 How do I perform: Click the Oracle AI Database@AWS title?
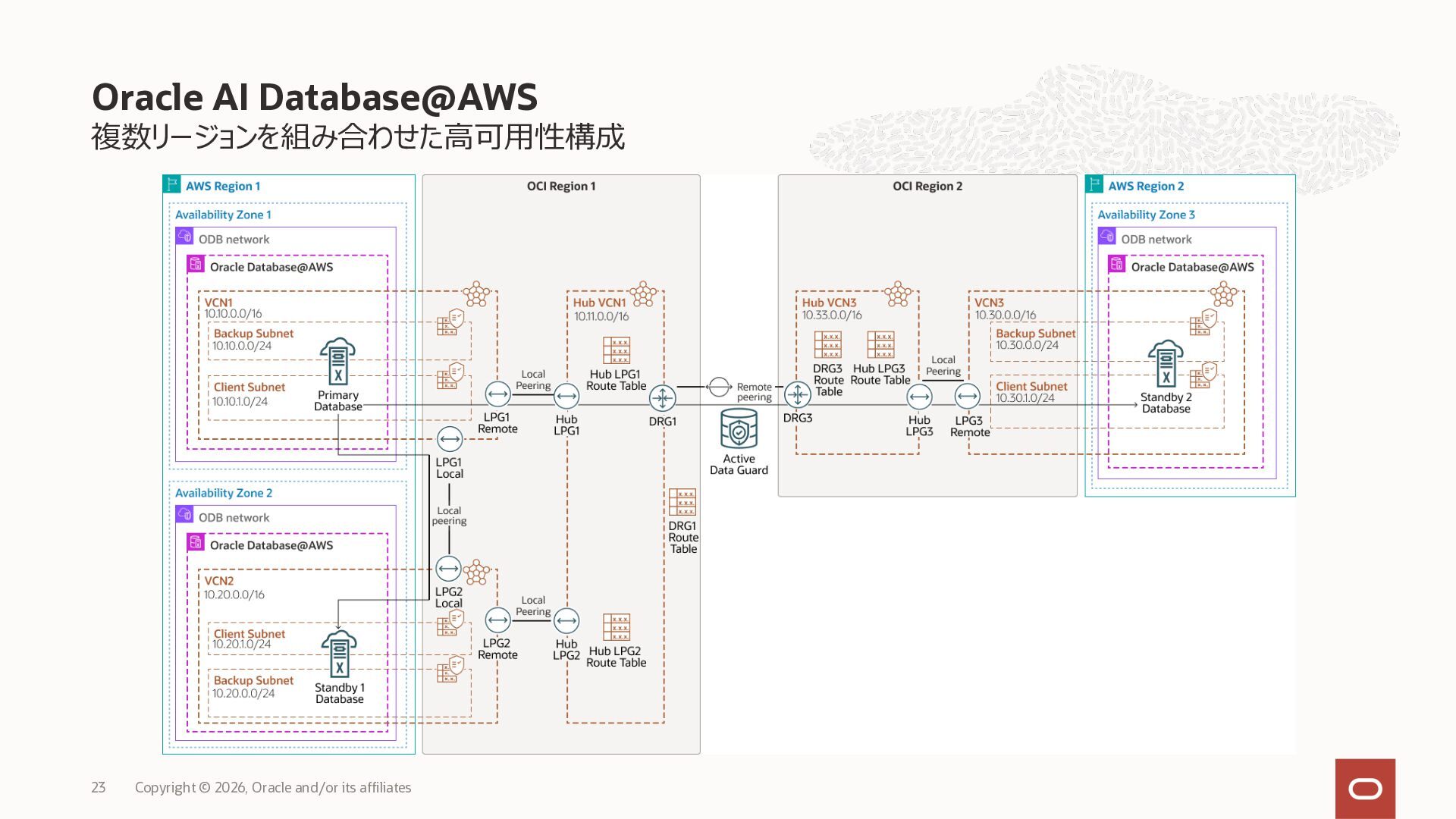coord(314,97)
